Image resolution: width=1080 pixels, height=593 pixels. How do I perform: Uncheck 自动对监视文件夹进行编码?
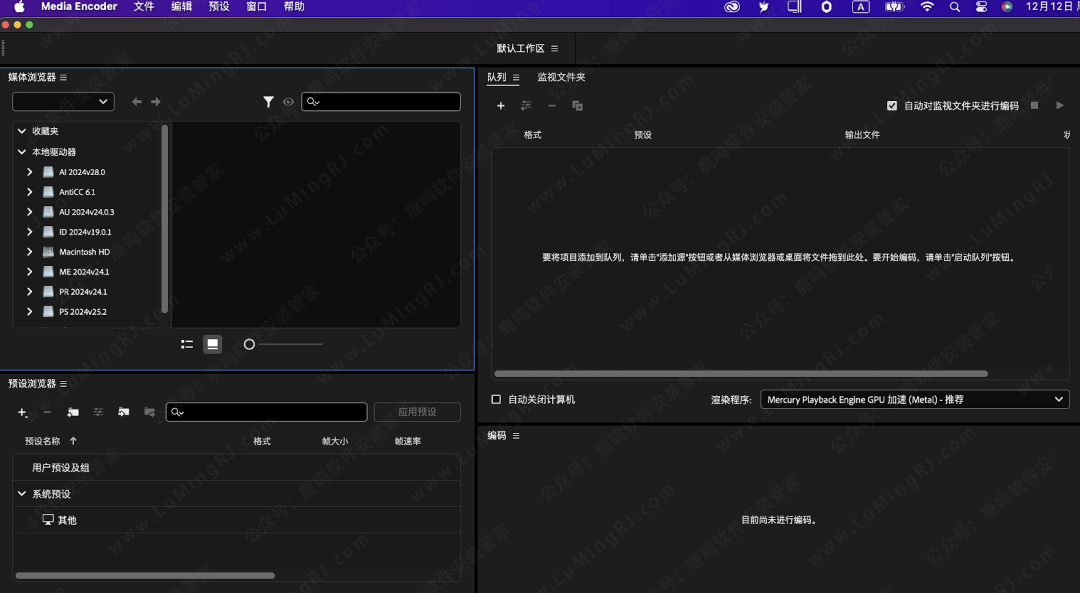[x=891, y=105]
